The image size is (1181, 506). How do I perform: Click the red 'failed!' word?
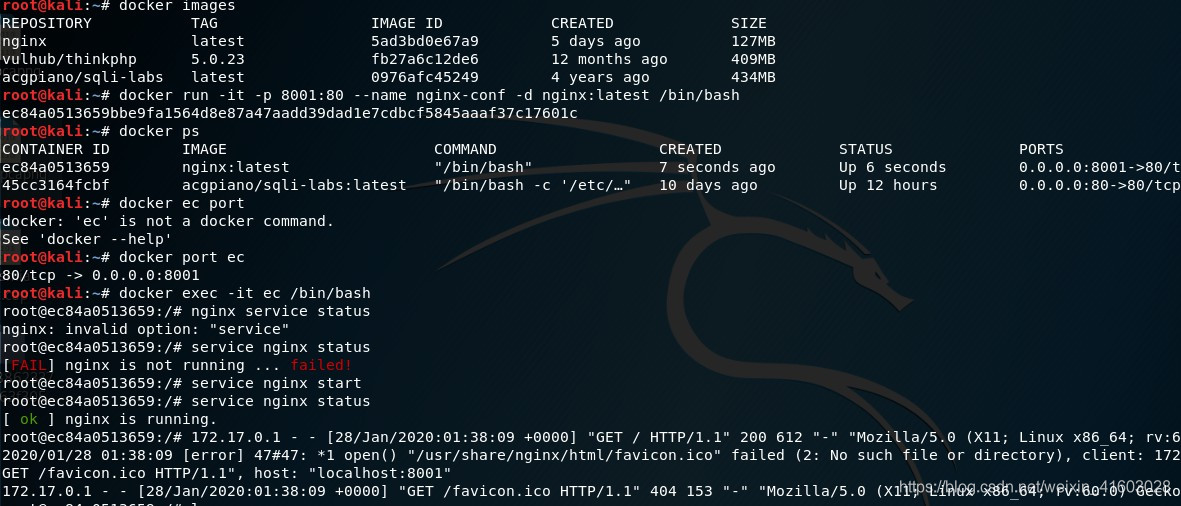click(322, 366)
